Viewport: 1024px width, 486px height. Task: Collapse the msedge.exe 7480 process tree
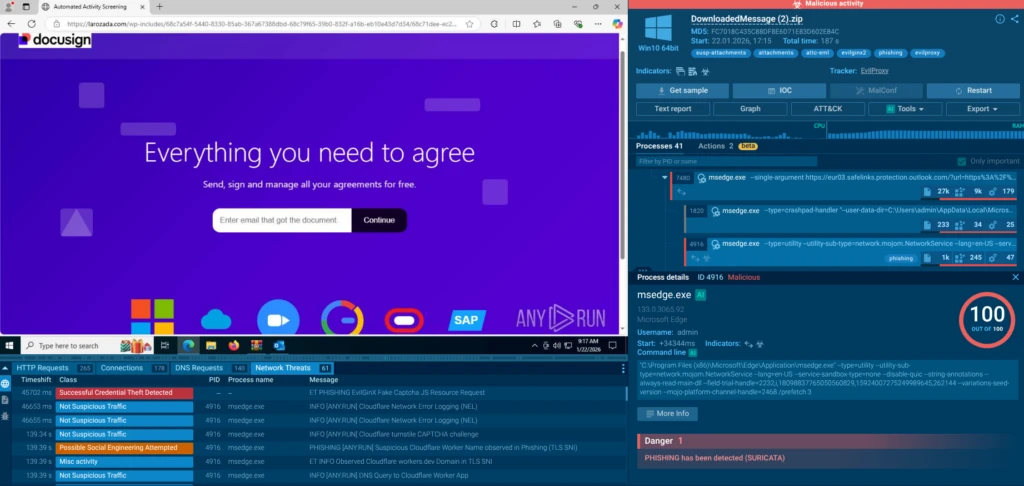(x=664, y=178)
